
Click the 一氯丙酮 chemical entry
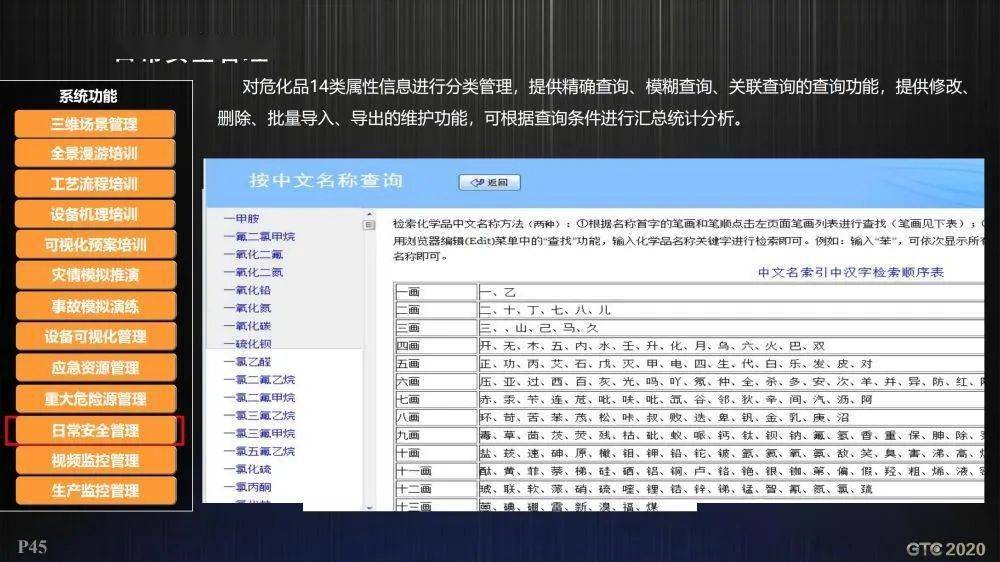click(x=247, y=487)
